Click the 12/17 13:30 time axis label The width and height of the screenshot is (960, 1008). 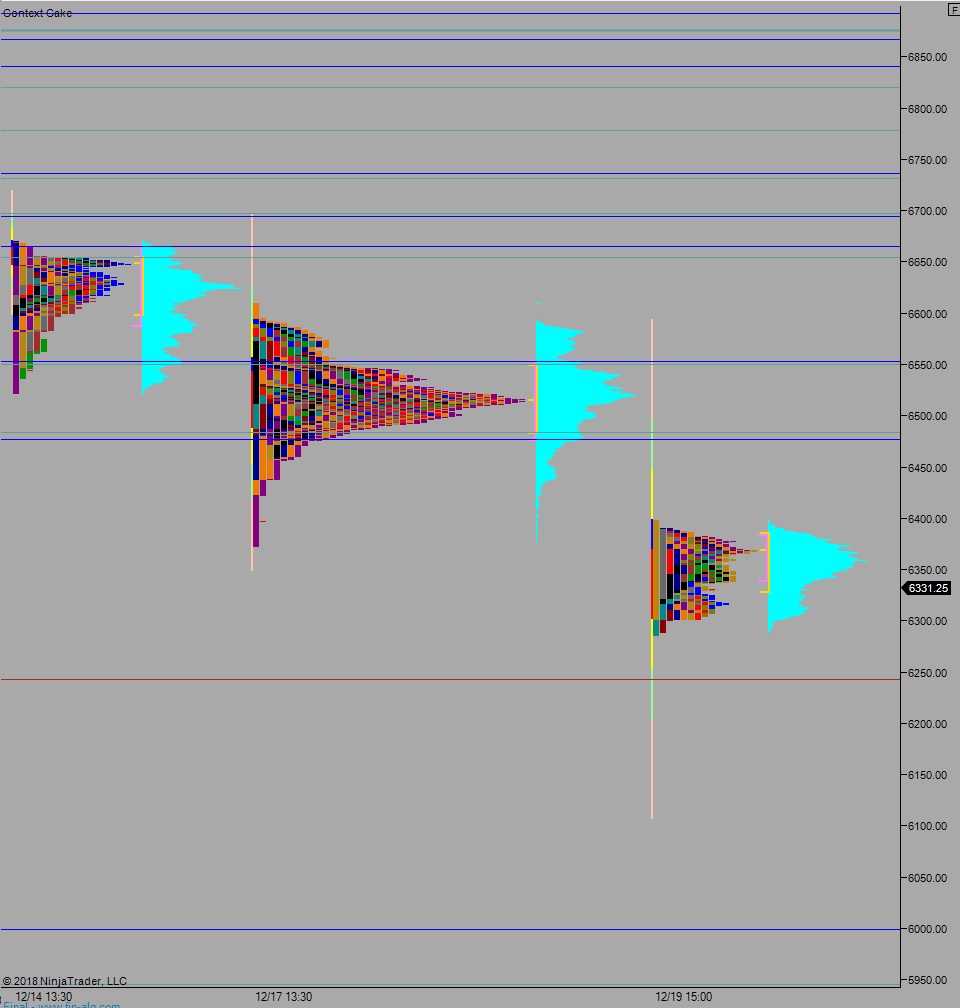[284, 997]
